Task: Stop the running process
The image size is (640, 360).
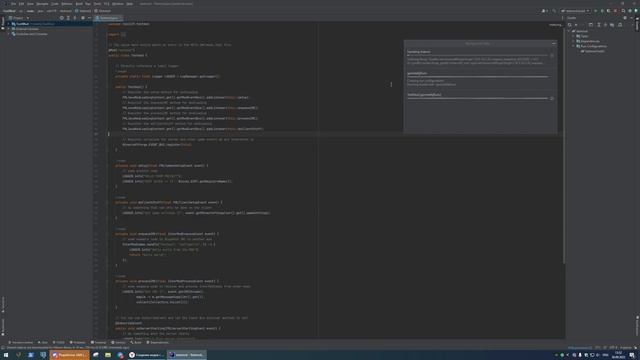Action: 616,11
